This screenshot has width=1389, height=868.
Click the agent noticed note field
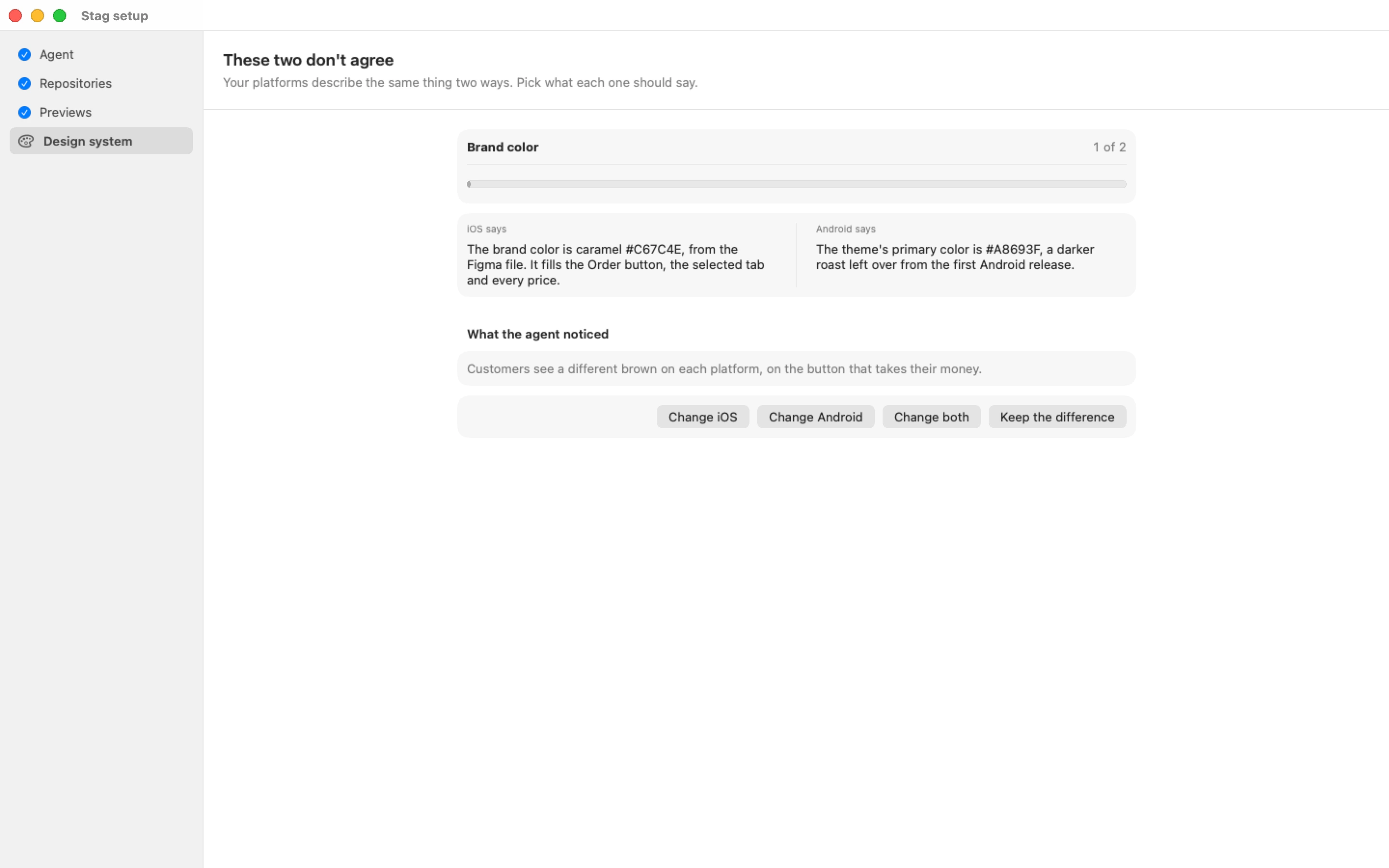coord(796,368)
